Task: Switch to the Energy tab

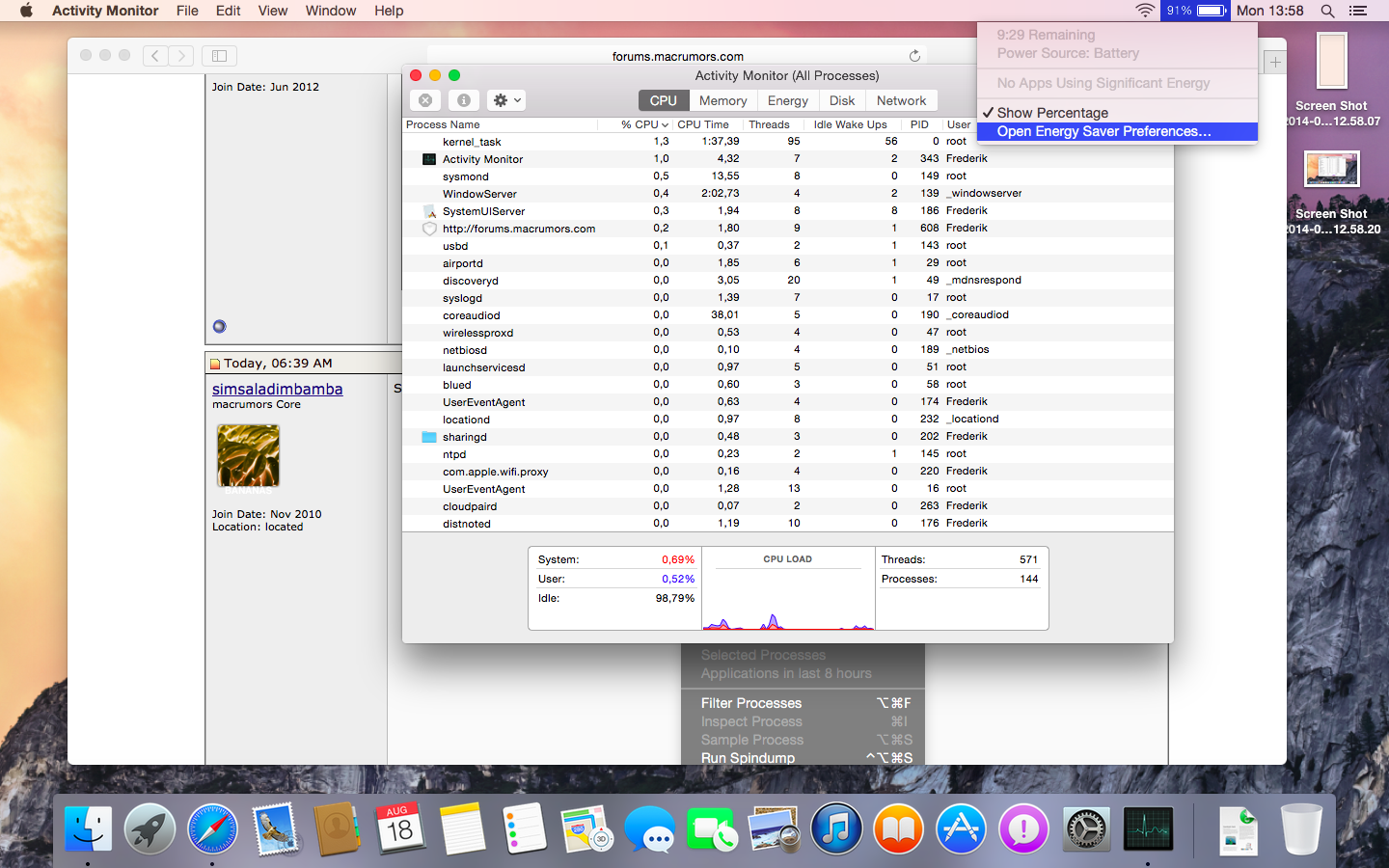Action: point(788,100)
